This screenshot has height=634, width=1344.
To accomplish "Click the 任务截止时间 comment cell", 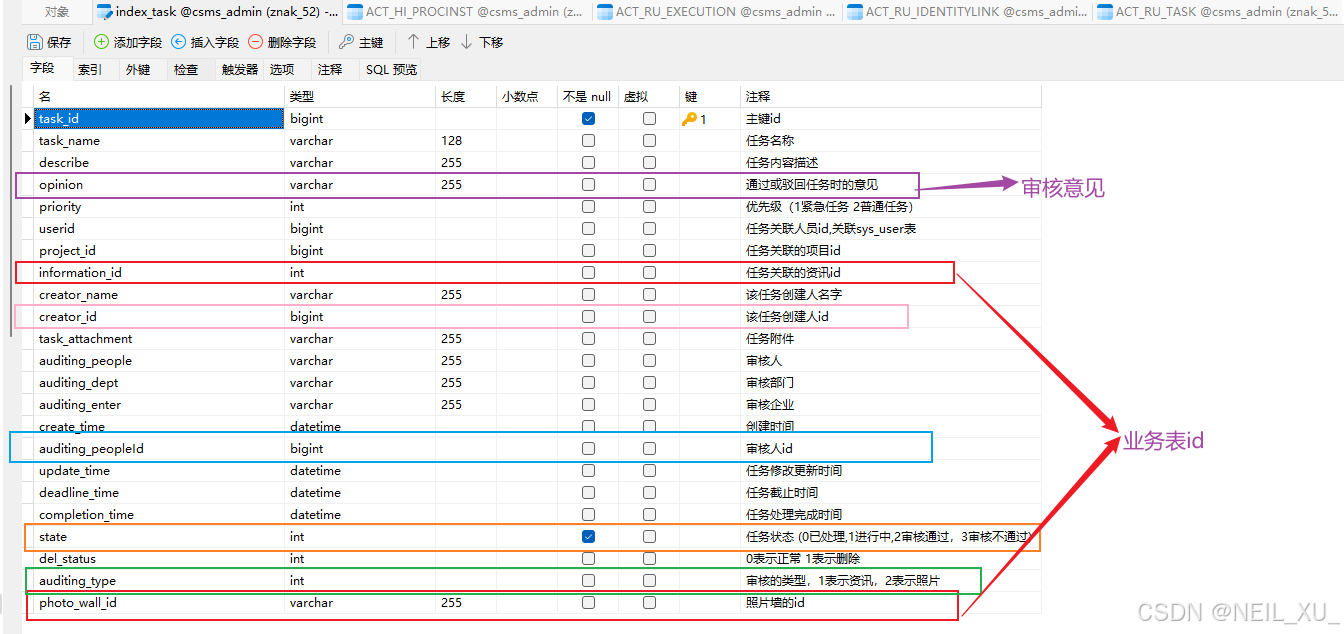I will coord(891,492).
